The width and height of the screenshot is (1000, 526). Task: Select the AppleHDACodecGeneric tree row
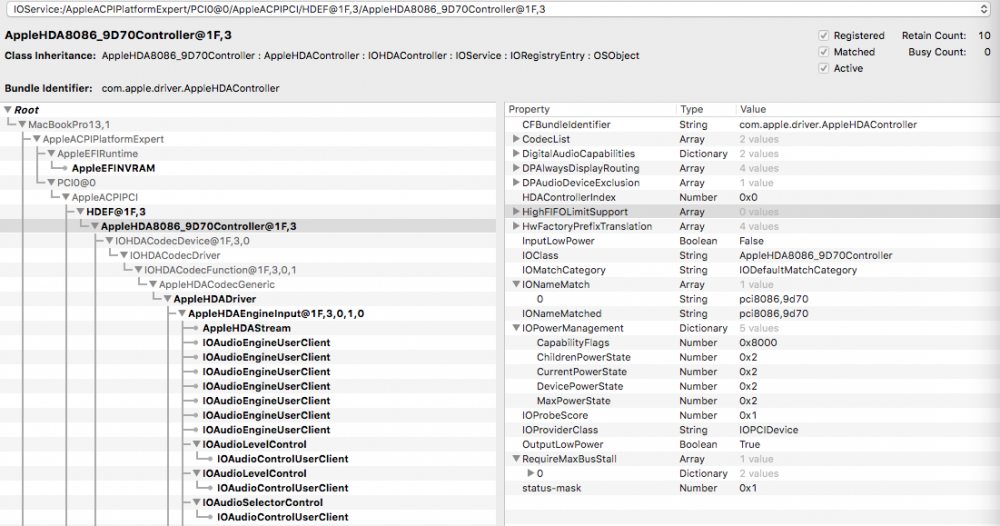pyautogui.click(x=247, y=284)
